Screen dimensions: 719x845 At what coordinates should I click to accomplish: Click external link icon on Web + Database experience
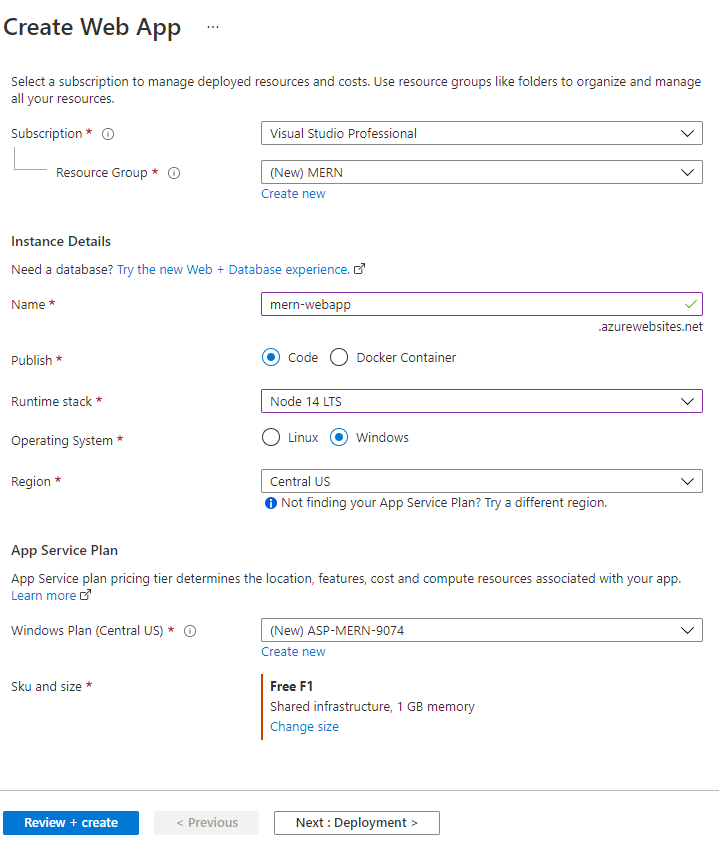(359, 268)
